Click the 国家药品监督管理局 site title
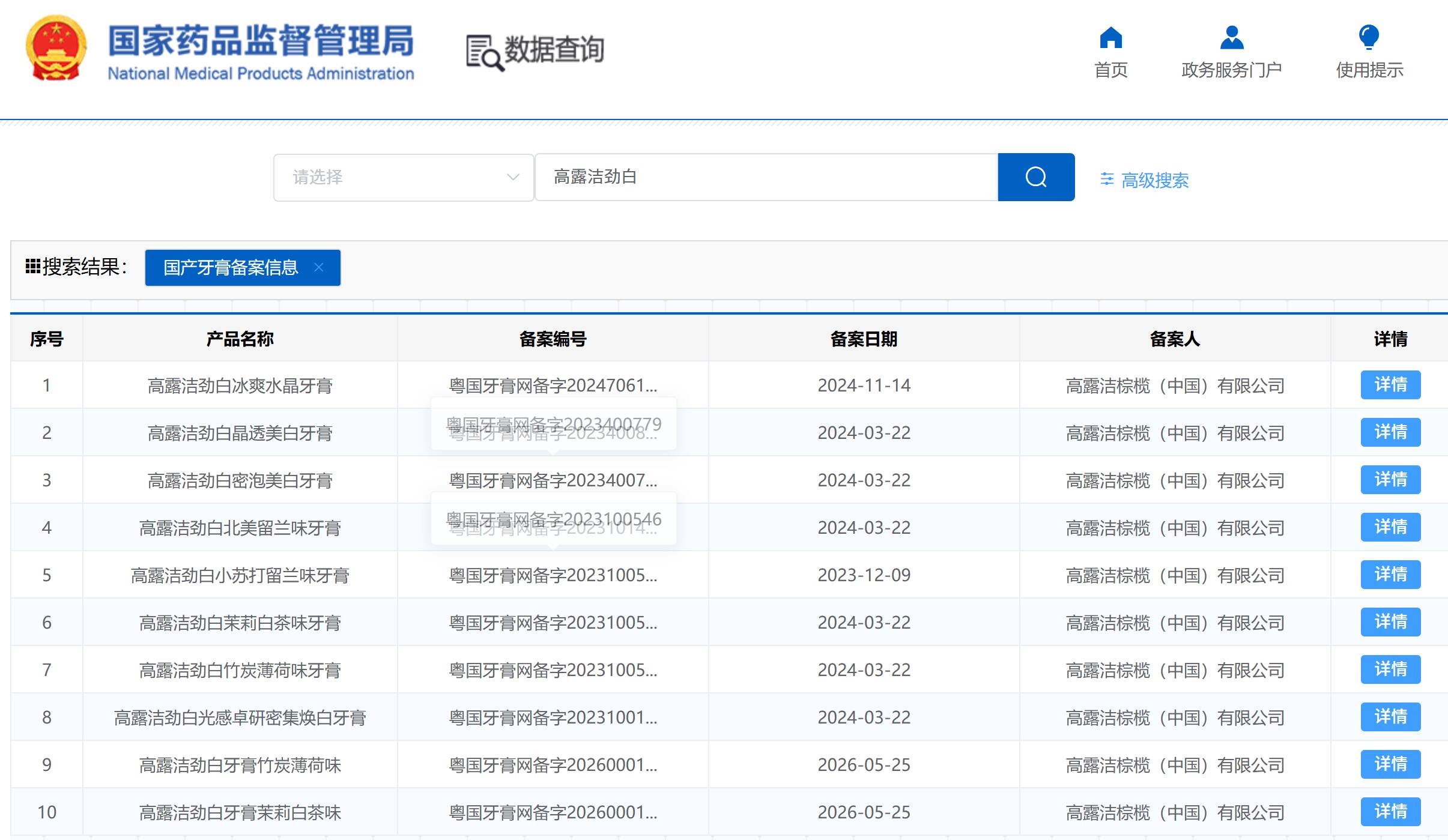 point(261,41)
